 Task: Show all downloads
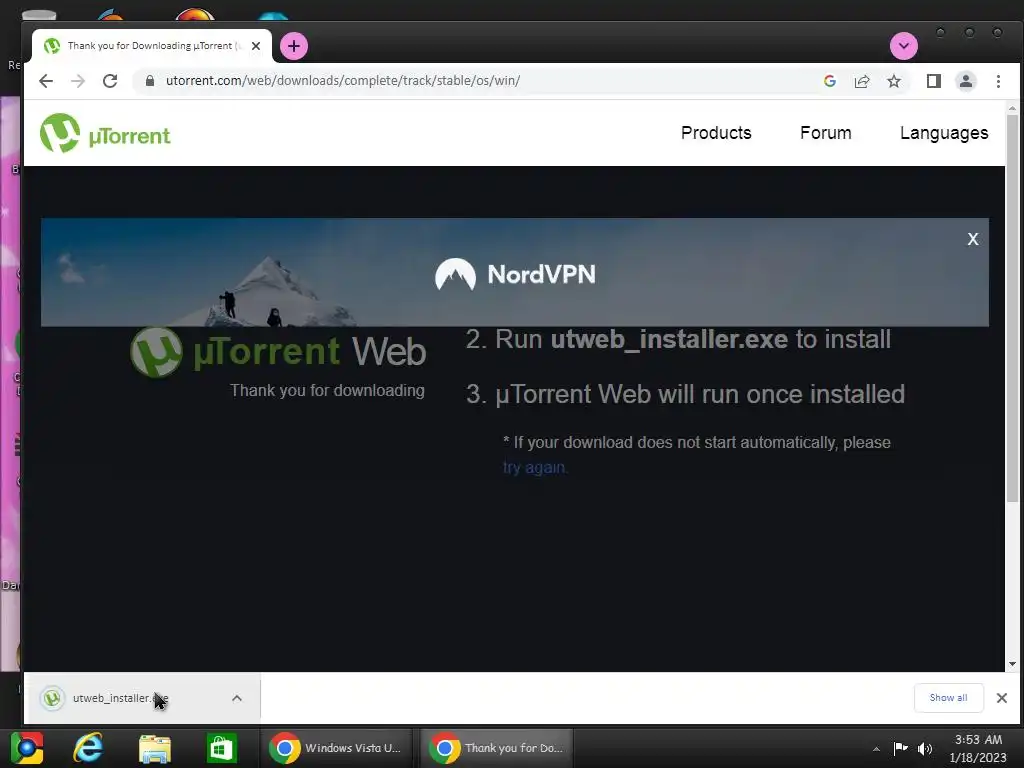pos(948,697)
